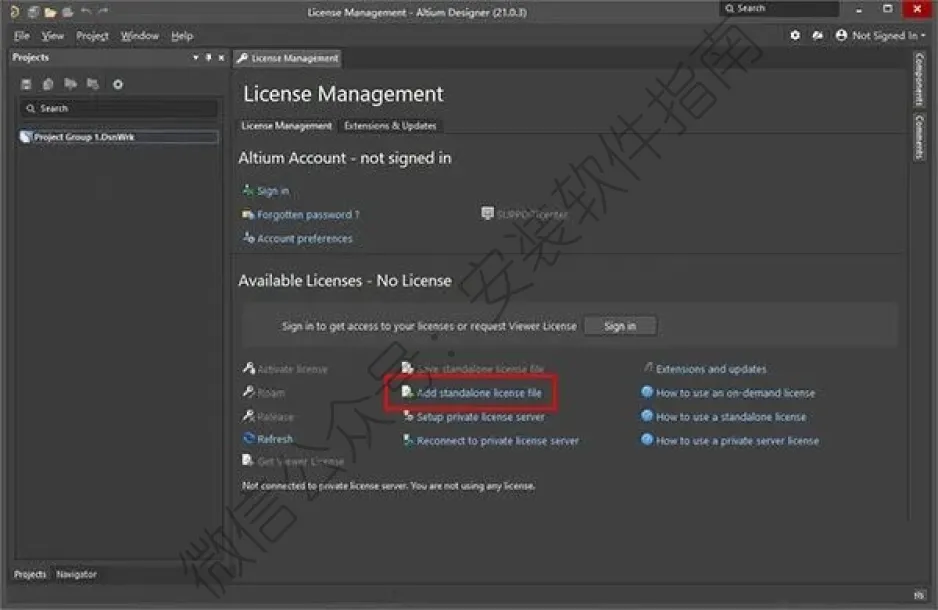Close the Projects panel
The image size is (938, 610).
[x=221, y=57]
